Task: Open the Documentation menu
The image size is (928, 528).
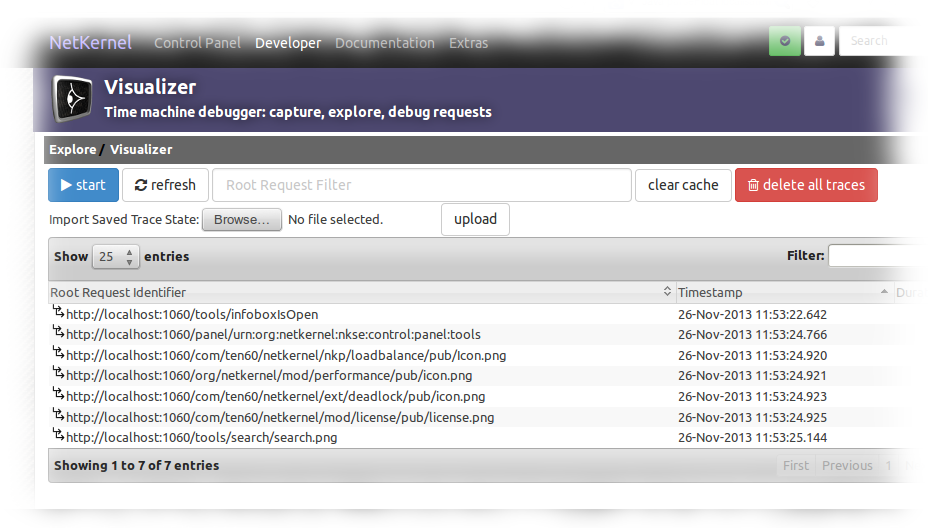Action: 385,43
